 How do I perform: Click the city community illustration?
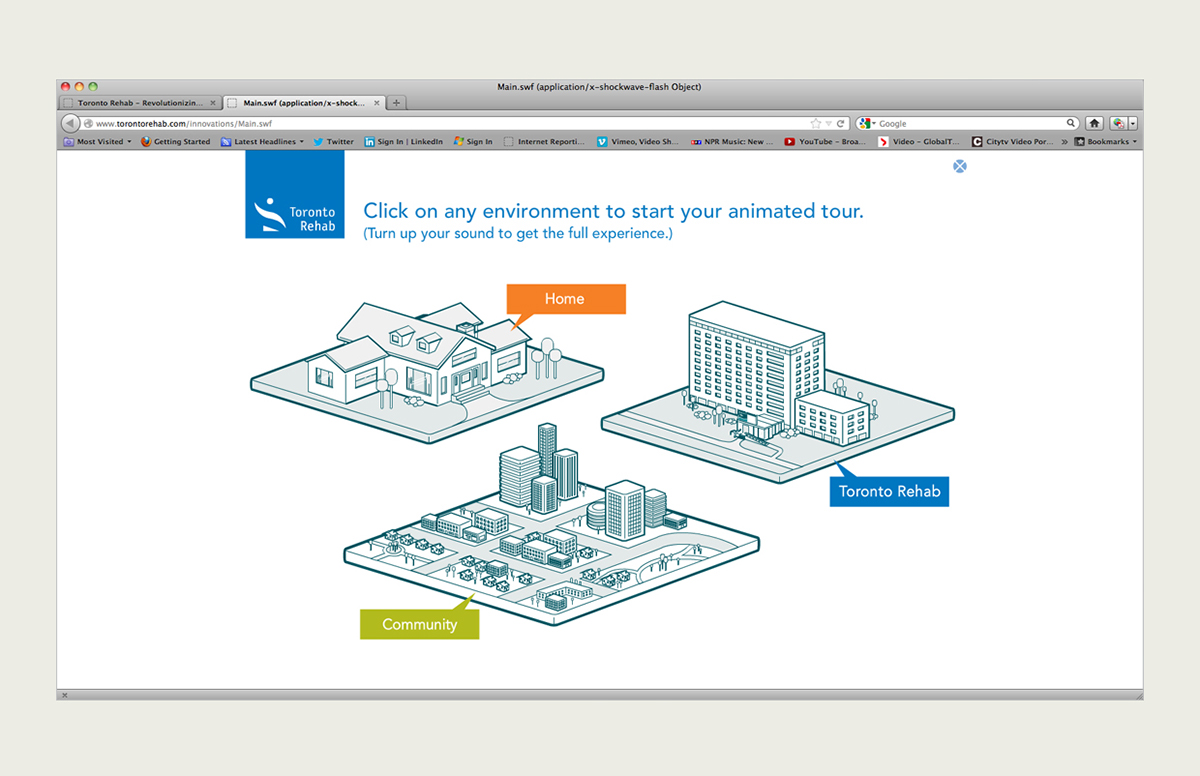[x=551, y=525]
